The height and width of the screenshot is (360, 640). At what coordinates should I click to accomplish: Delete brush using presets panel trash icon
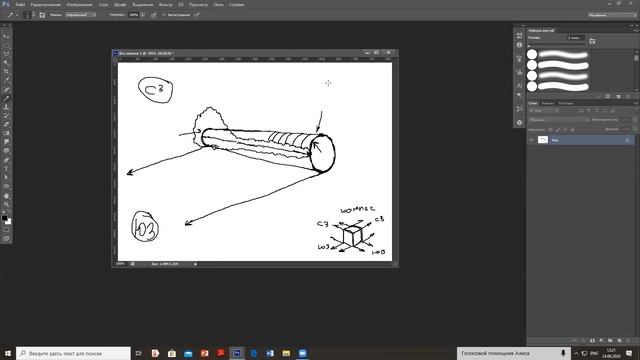[x=627, y=96]
